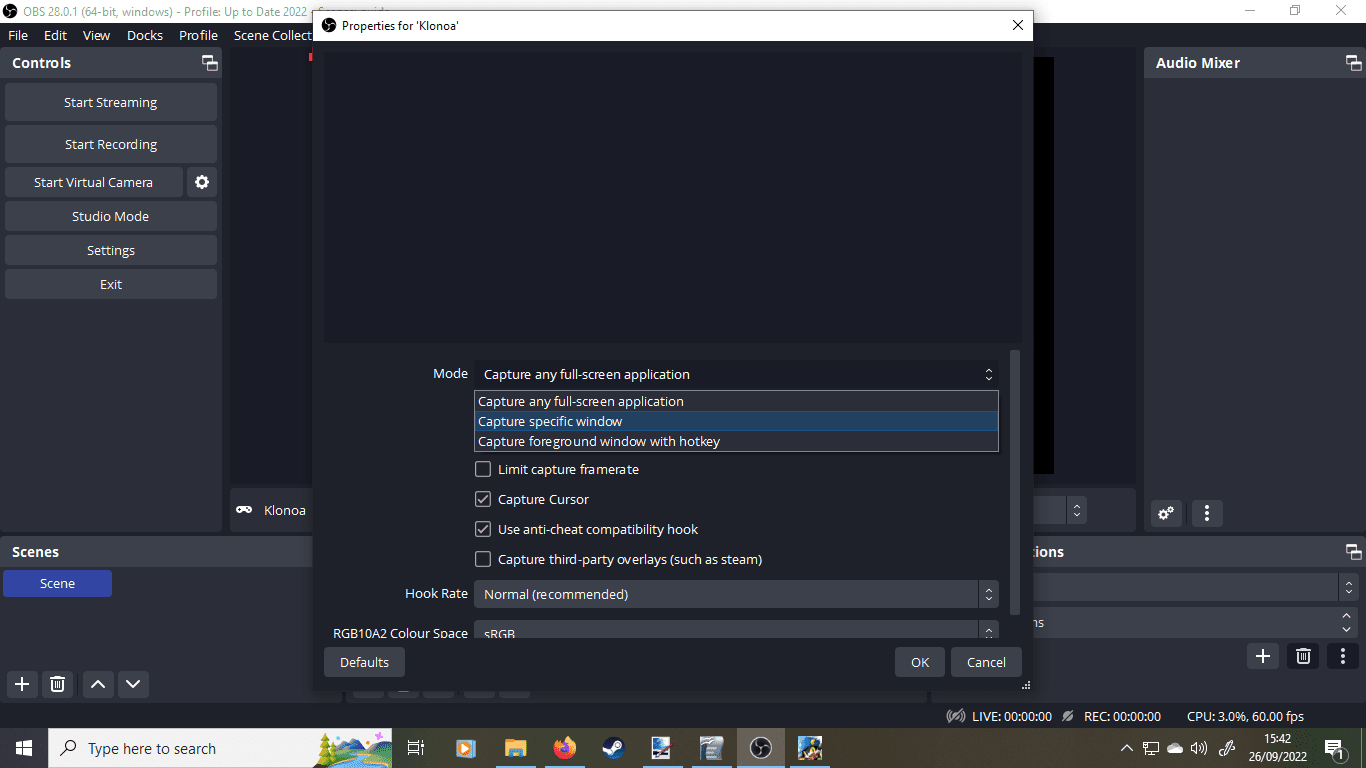Choose Capture any full-screen application option
The width and height of the screenshot is (1366, 768).
736,401
